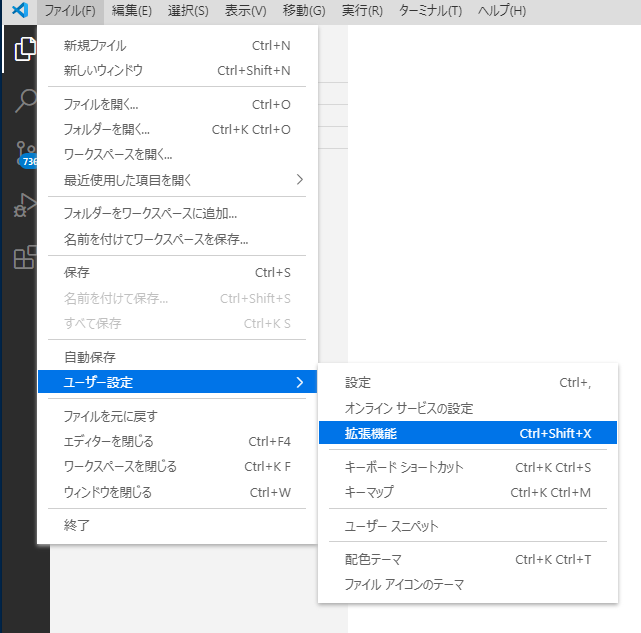This screenshot has height=633, width=641.
Task: Open the Extensions activity bar icon
Action: 25,257
